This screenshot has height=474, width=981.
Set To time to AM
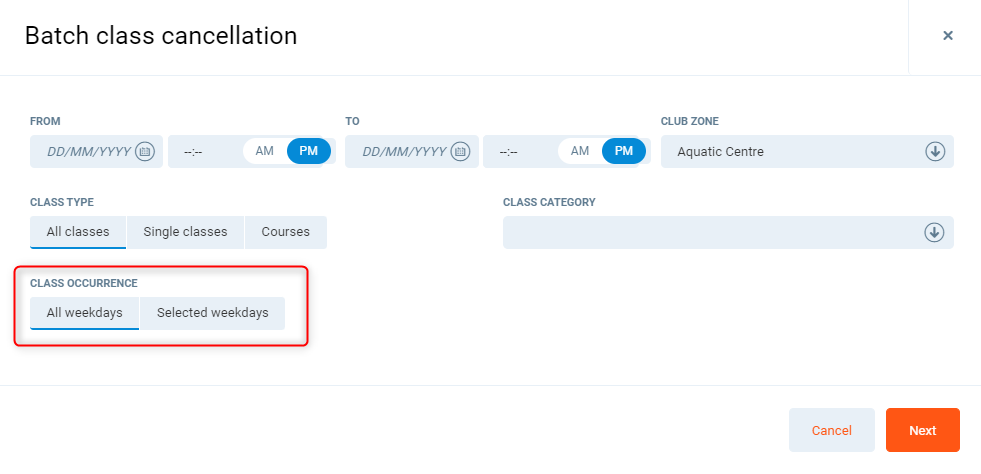[580, 151]
